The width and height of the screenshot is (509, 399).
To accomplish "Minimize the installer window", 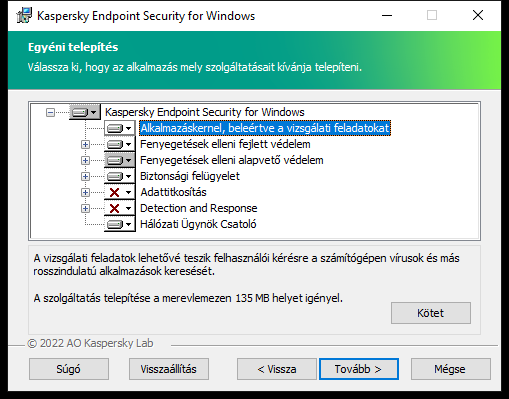I will [x=387, y=15].
